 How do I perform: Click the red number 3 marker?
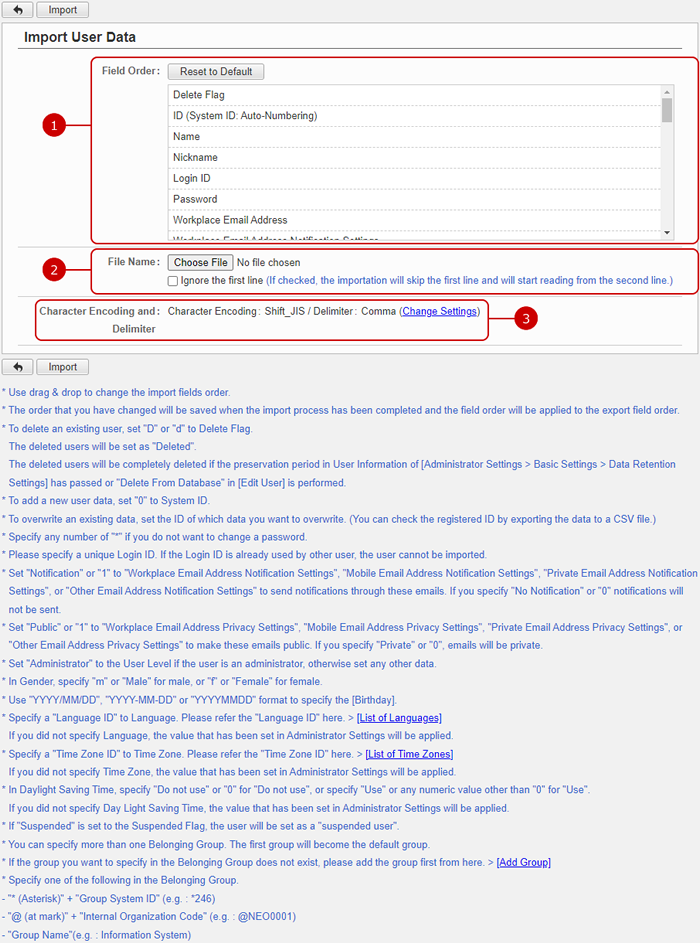pos(527,319)
